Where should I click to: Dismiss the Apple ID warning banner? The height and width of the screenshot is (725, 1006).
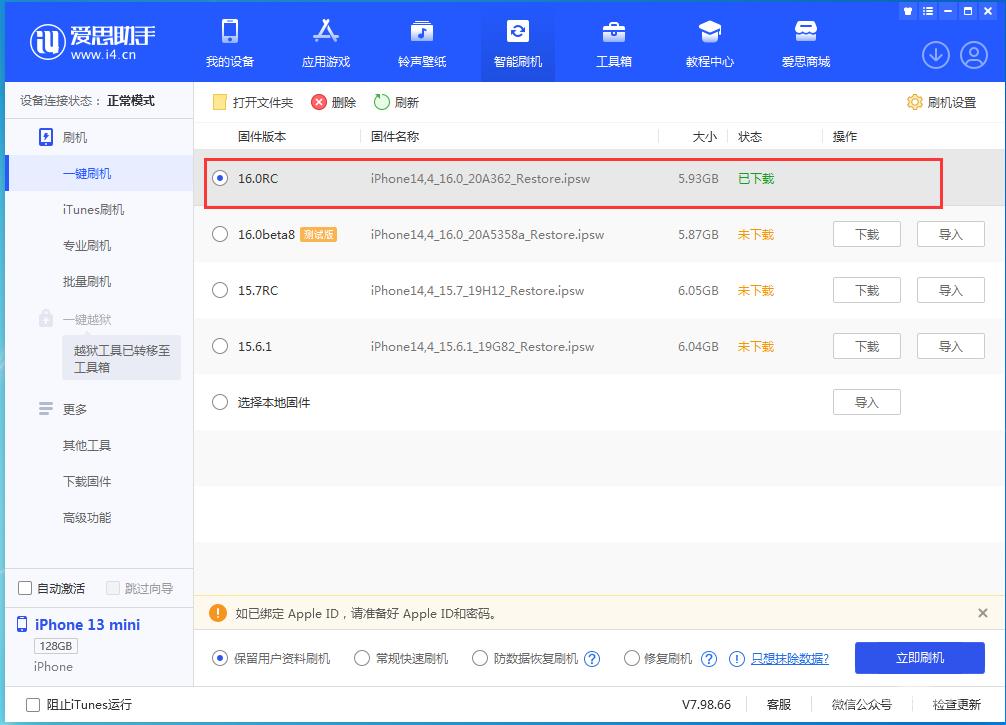983,613
